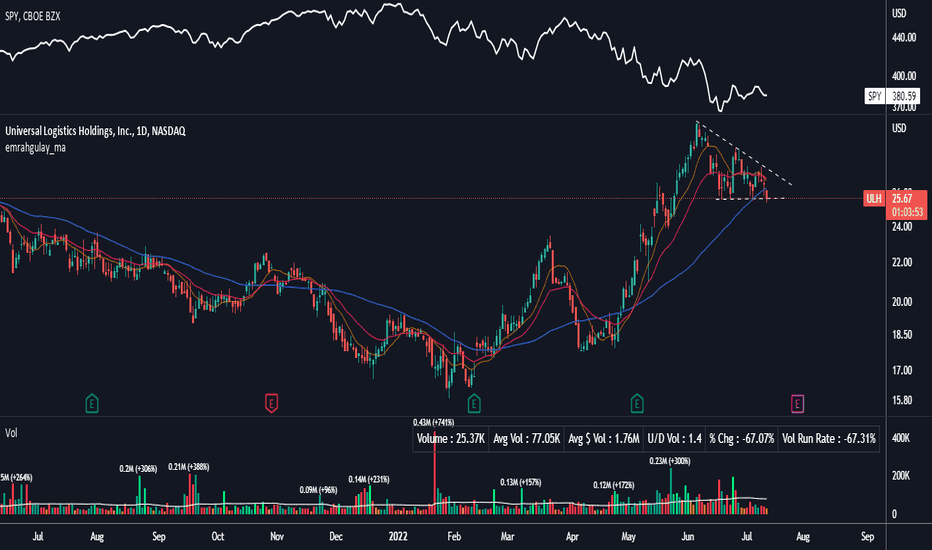932x550 pixels.
Task: Click the 0.12M (+172%) volume label
Action: pos(613,485)
